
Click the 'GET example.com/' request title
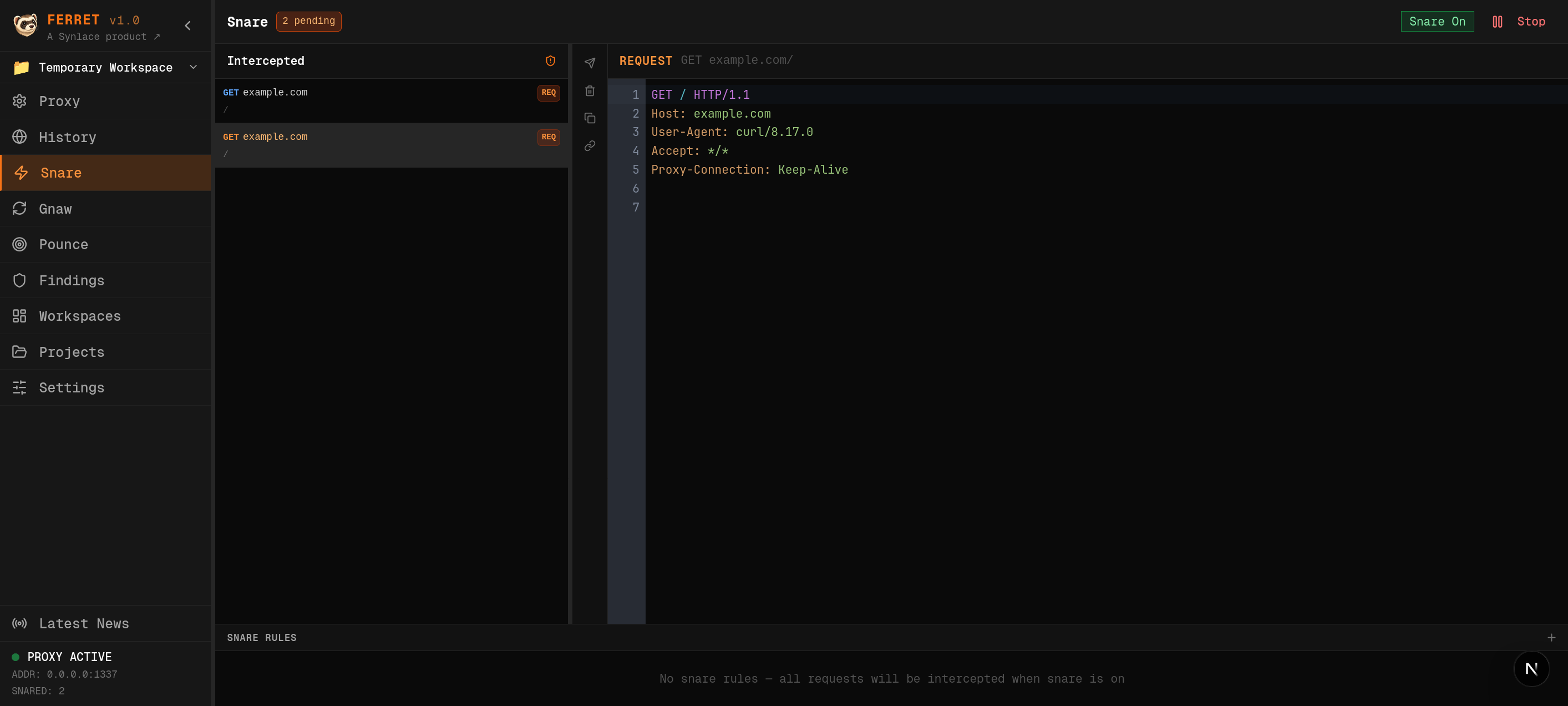[737, 60]
